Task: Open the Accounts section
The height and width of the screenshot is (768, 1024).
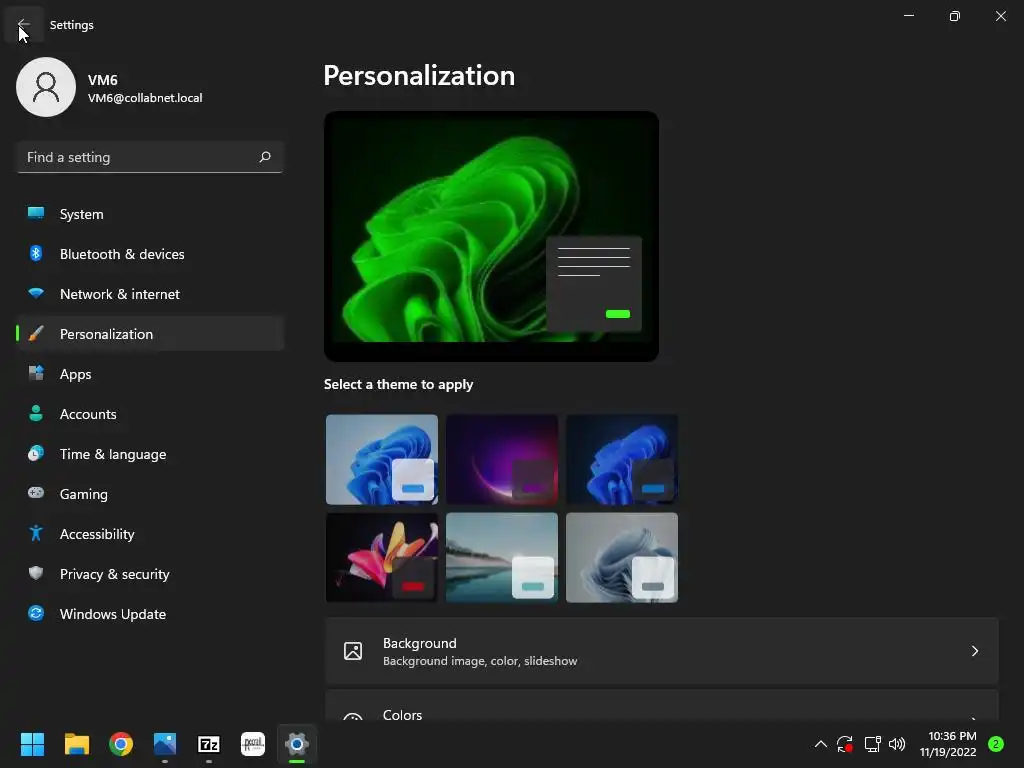Action: 150,414
